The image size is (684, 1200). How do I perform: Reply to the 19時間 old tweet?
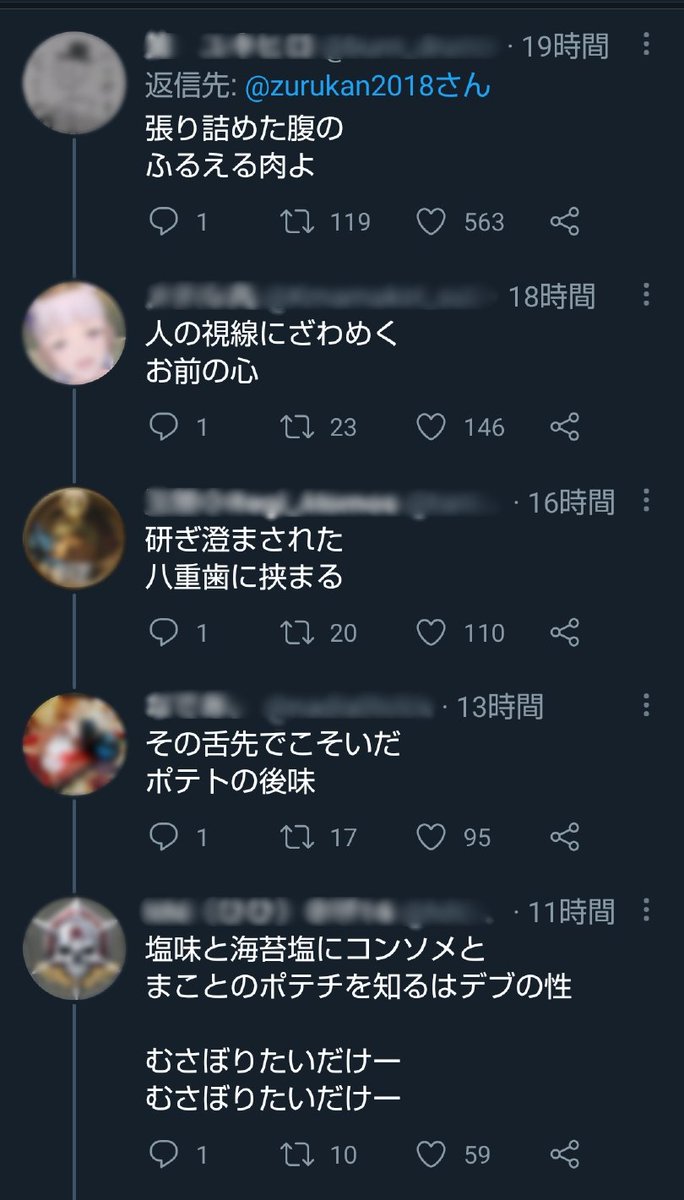point(162,222)
